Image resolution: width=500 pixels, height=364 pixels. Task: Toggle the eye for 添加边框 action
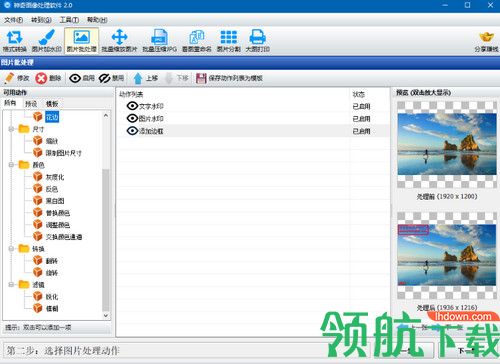point(132,131)
